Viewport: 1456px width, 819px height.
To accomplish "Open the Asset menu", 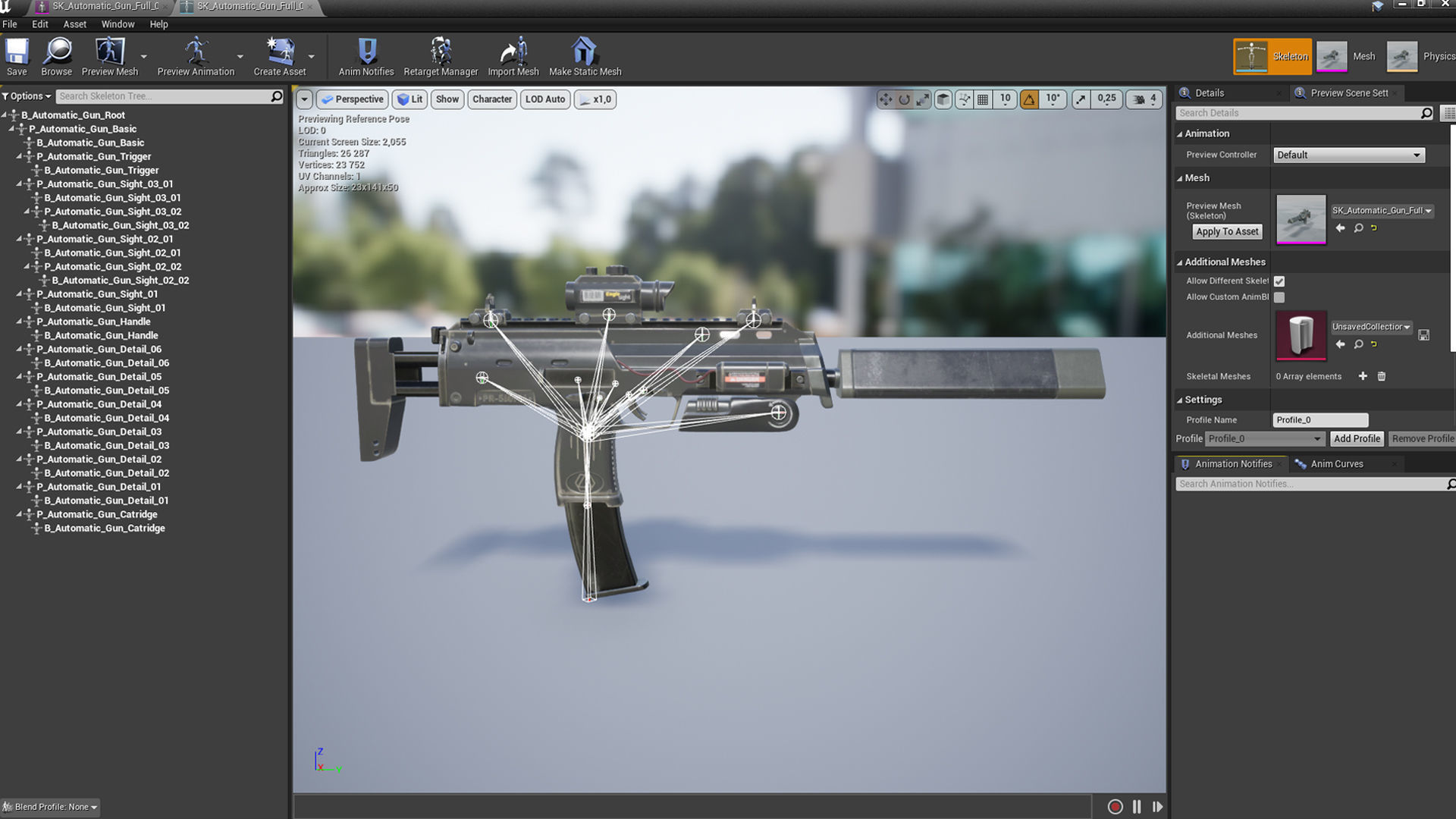I will coord(74,24).
